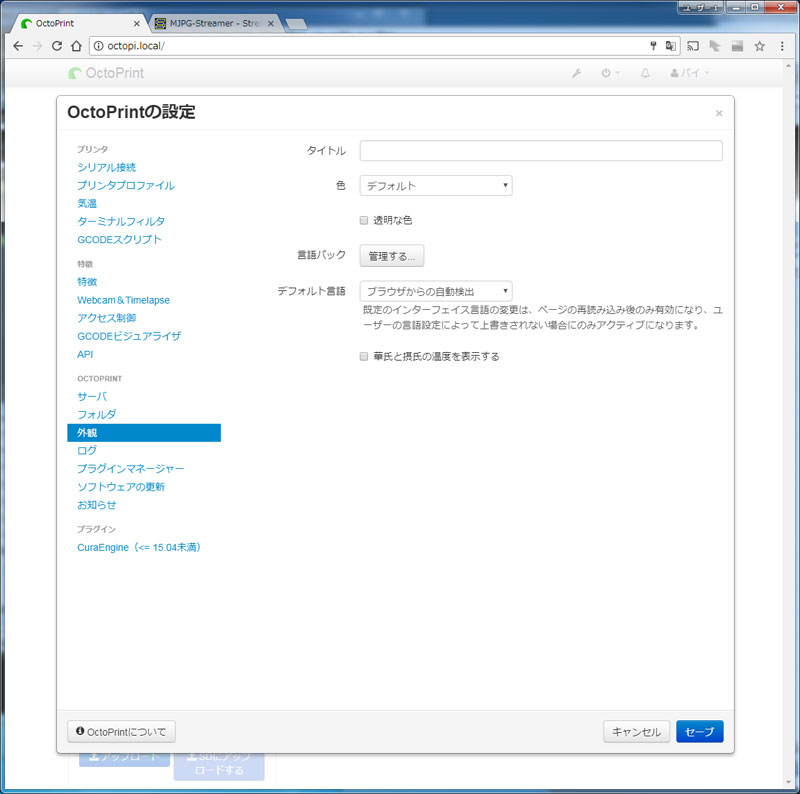This screenshot has height=794, width=800.
Task: Click the blue セーブ button
Action: pyautogui.click(x=699, y=732)
